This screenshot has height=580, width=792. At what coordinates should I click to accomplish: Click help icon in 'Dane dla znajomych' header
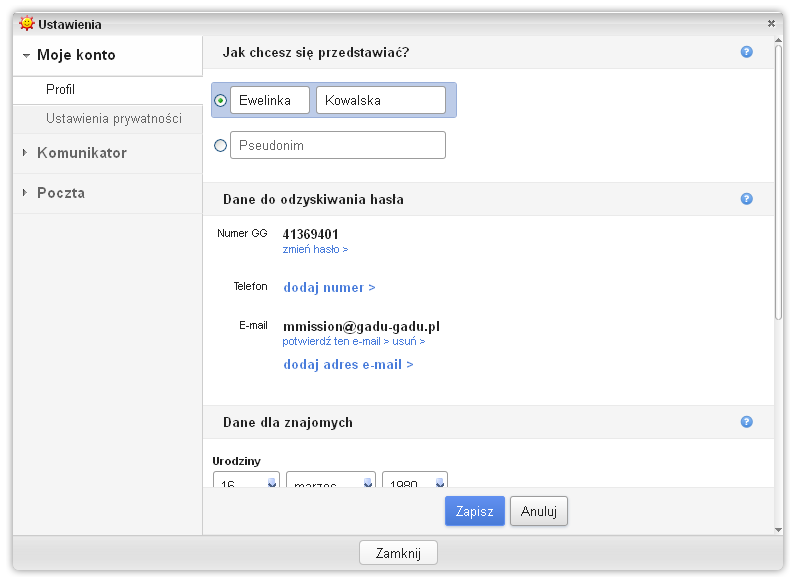[746, 422]
